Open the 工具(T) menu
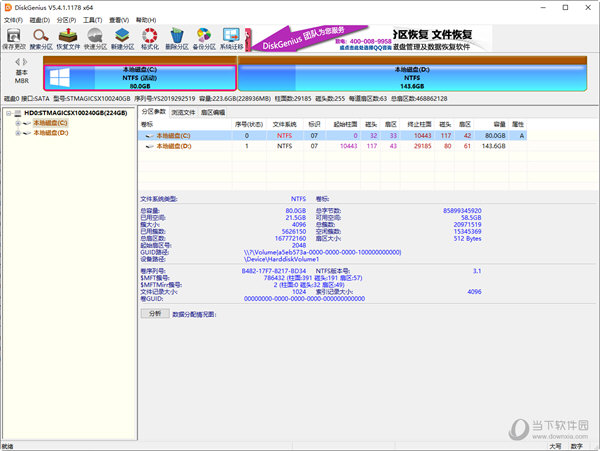Image resolution: width=600 pixels, height=451 pixels. click(92, 19)
